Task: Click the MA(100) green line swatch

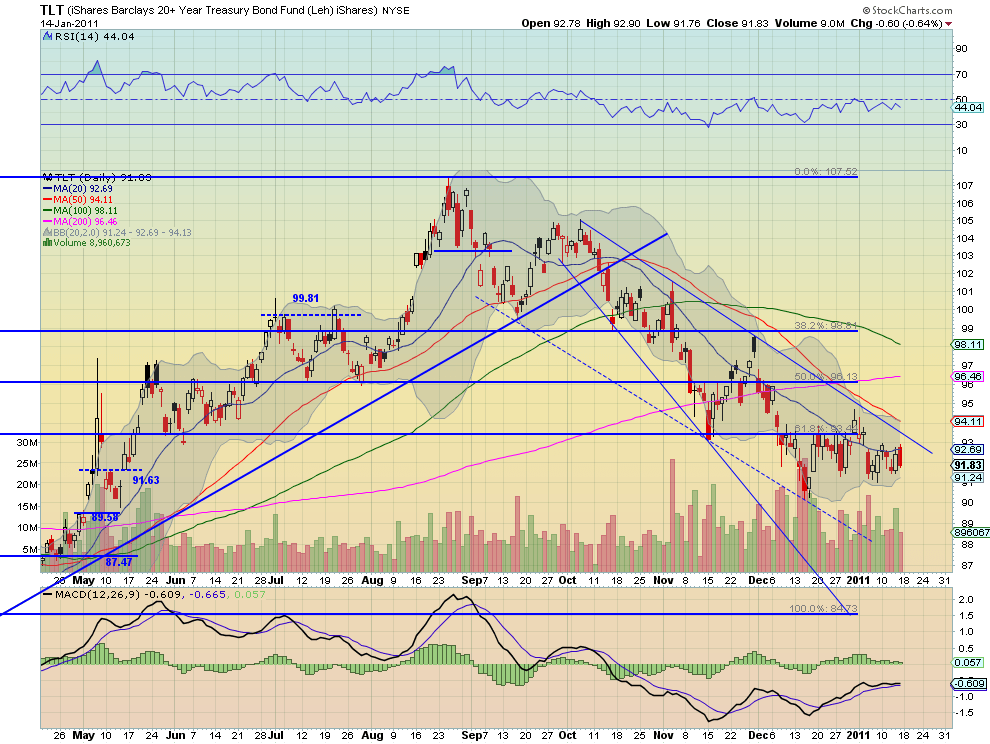Action: pos(47,210)
